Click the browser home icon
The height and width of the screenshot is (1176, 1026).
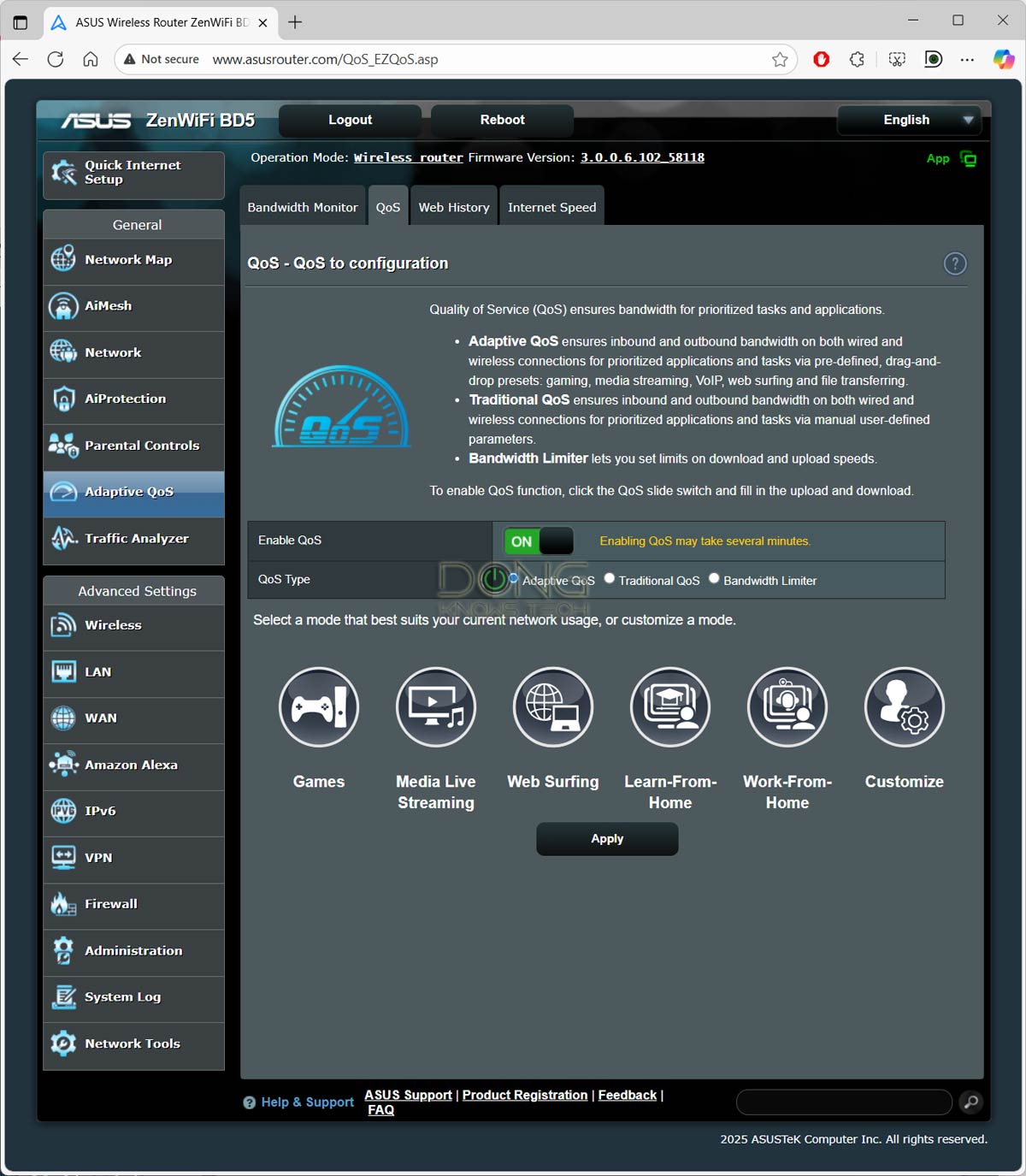91,59
